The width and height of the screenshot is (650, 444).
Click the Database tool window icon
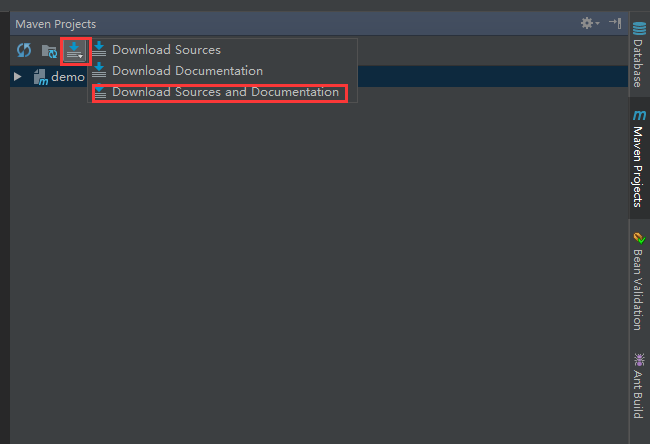[638, 29]
